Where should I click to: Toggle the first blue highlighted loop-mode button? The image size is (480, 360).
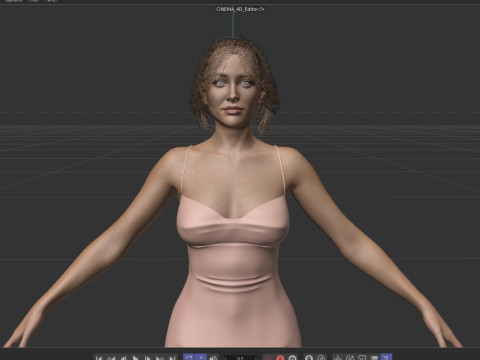pyautogui.click(x=189, y=357)
